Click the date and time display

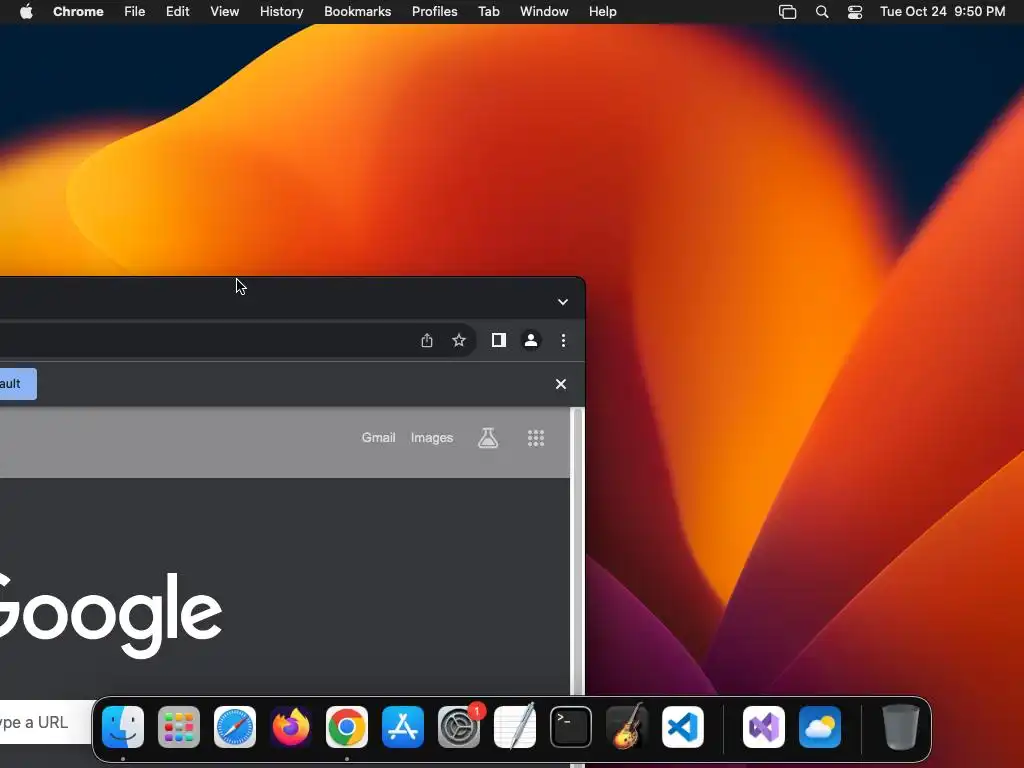pyautogui.click(x=942, y=12)
